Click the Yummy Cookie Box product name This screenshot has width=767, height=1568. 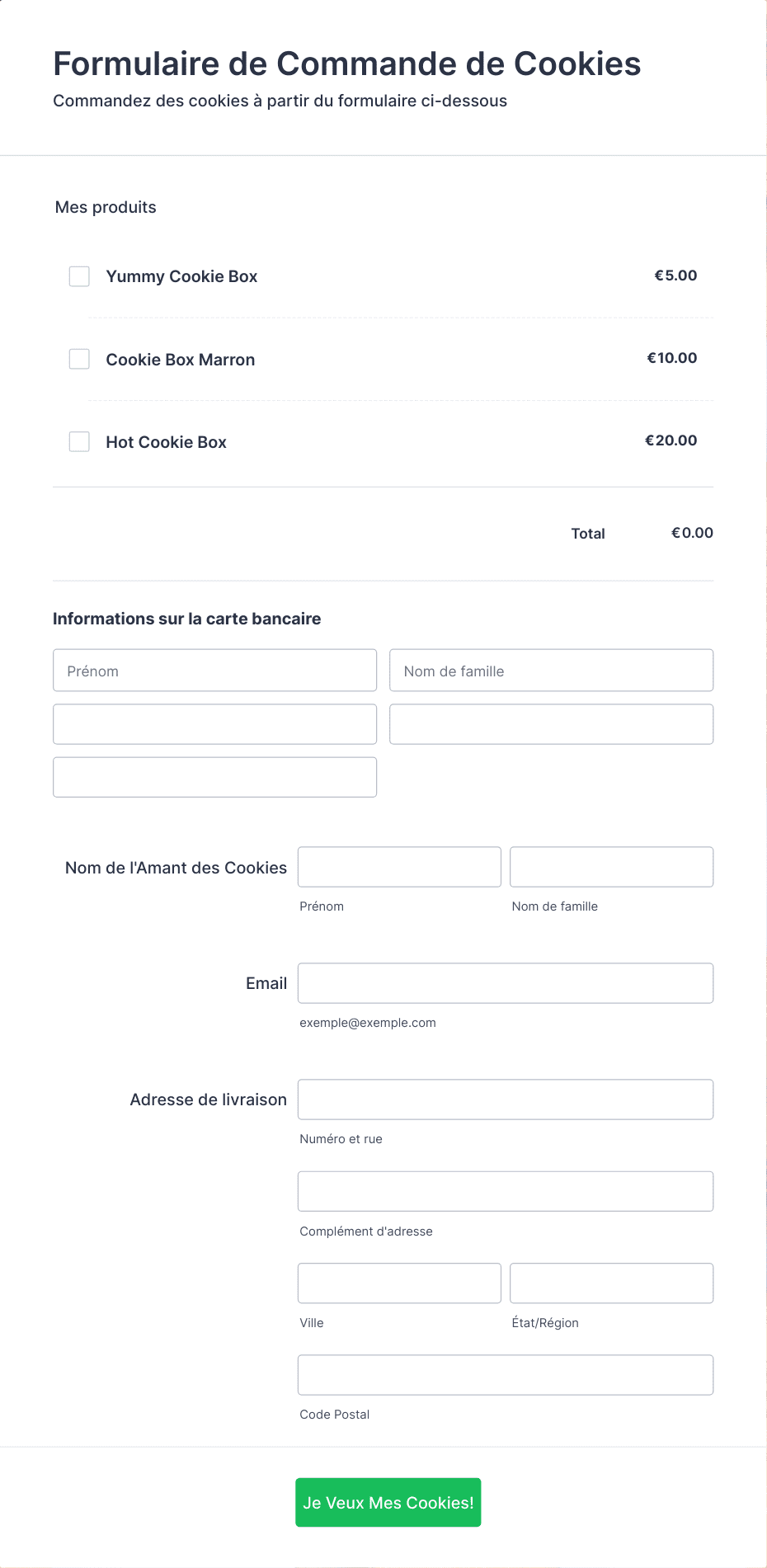click(x=181, y=276)
